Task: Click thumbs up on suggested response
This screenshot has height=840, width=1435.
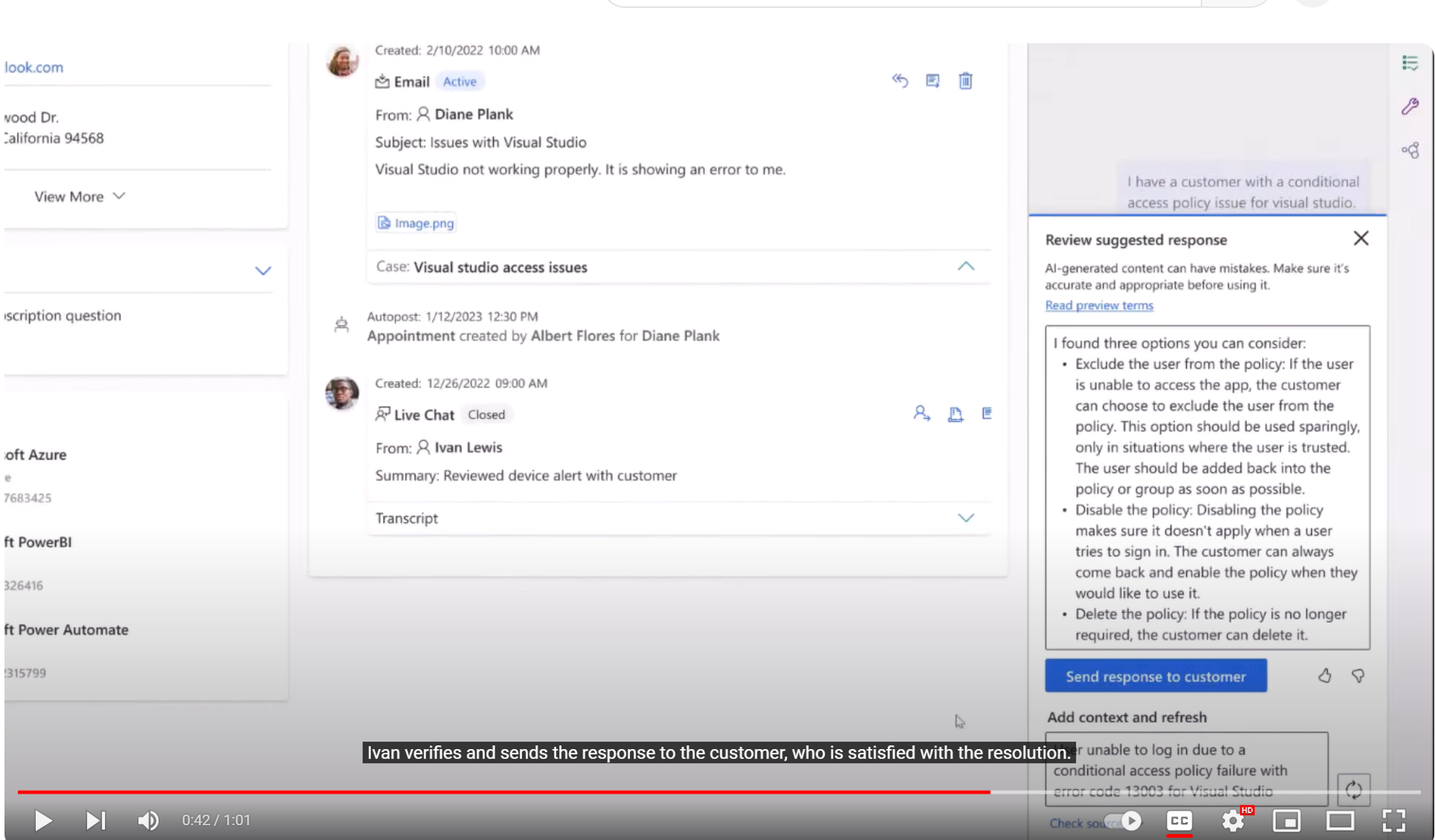Action: 1325,676
